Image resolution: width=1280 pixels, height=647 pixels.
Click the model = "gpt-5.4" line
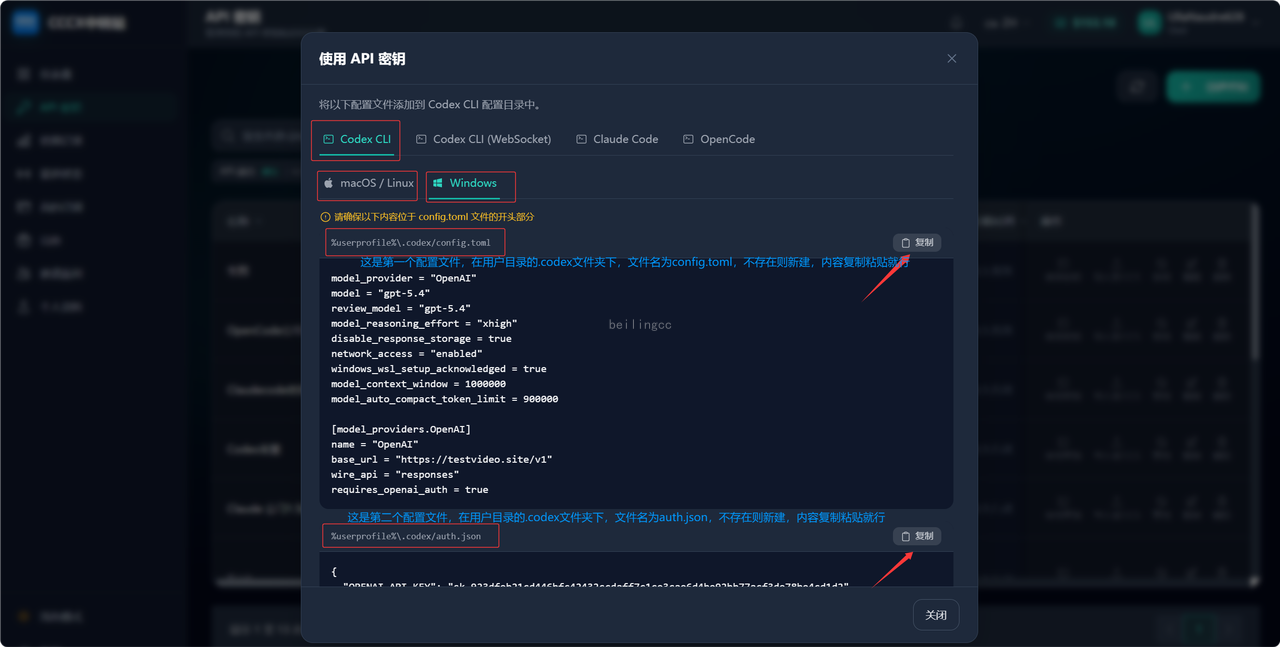pos(383,293)
